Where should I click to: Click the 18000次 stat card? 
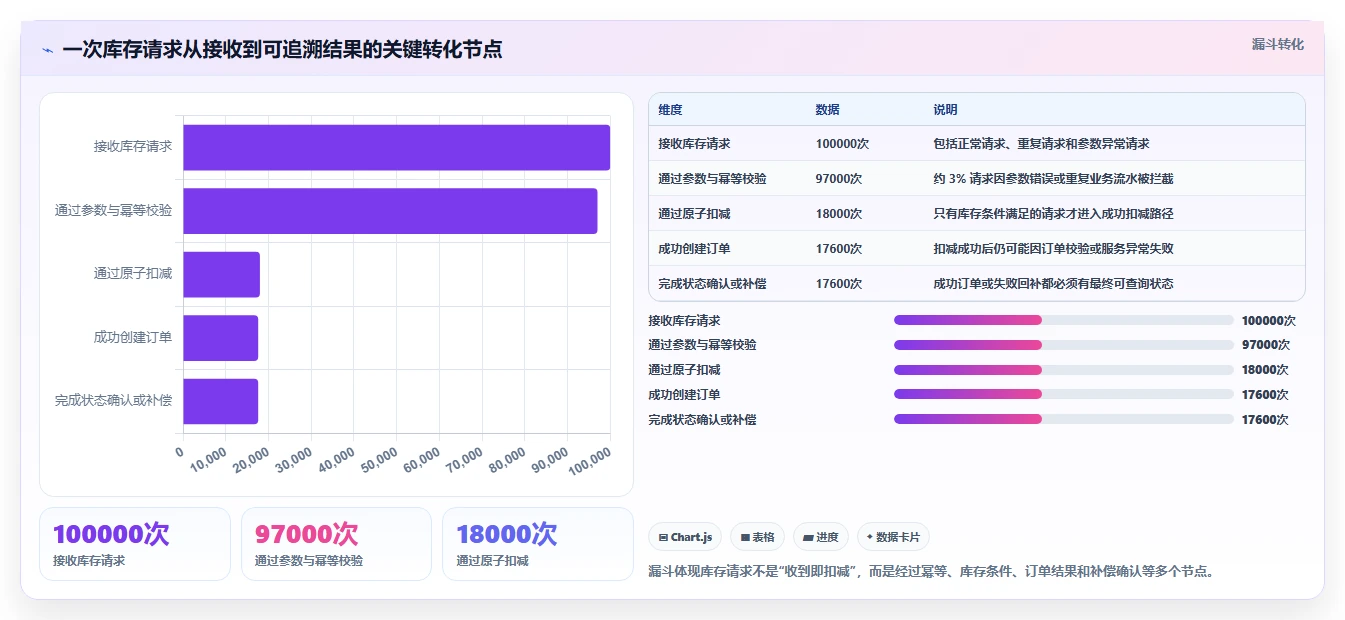tap(538, 544)
